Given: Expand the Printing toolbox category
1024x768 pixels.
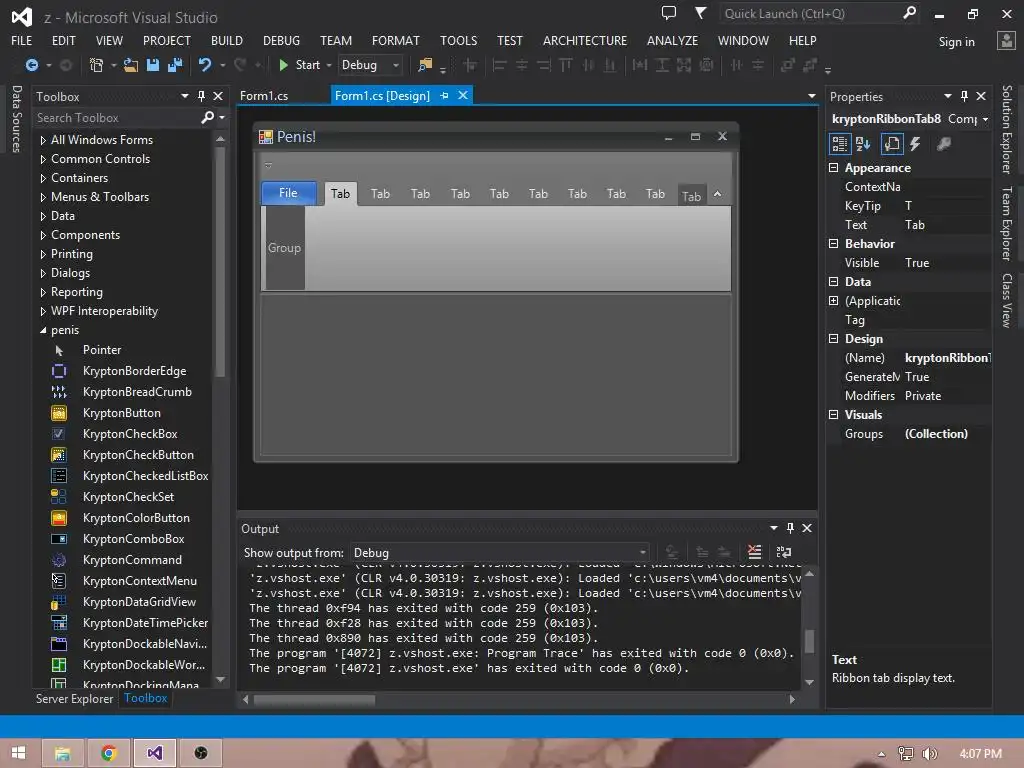Looking at the screenshot, I should point(43,254).
